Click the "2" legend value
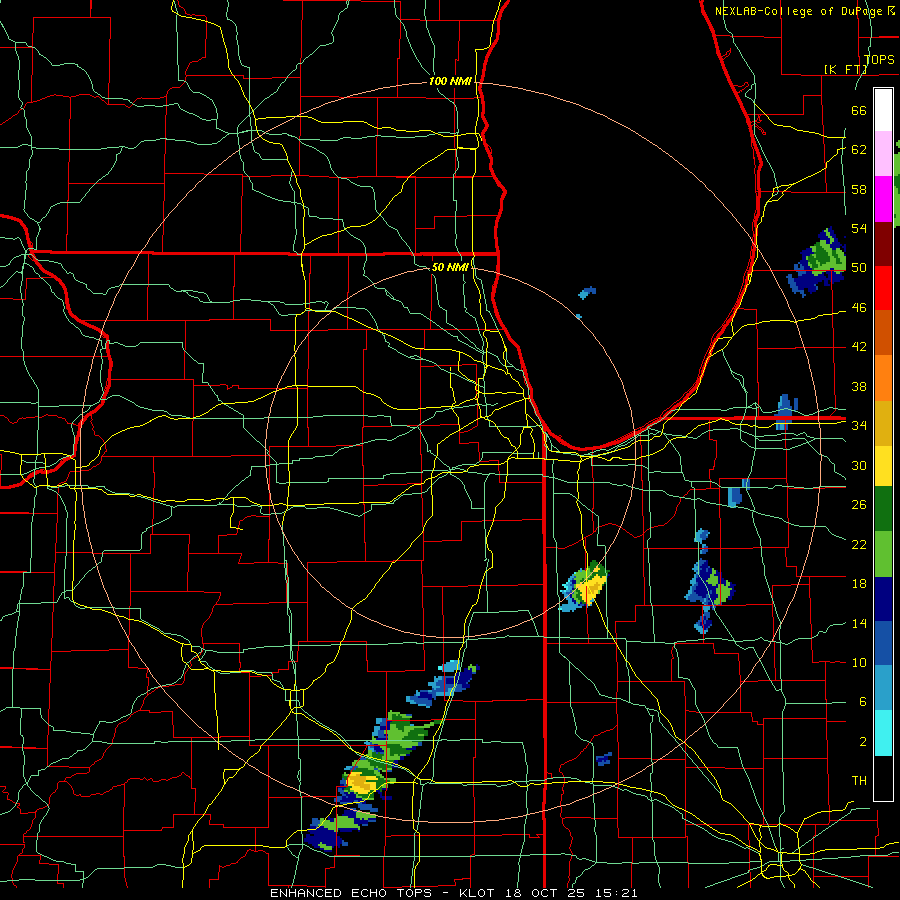The image size is (900, 900). click(862, 741)
